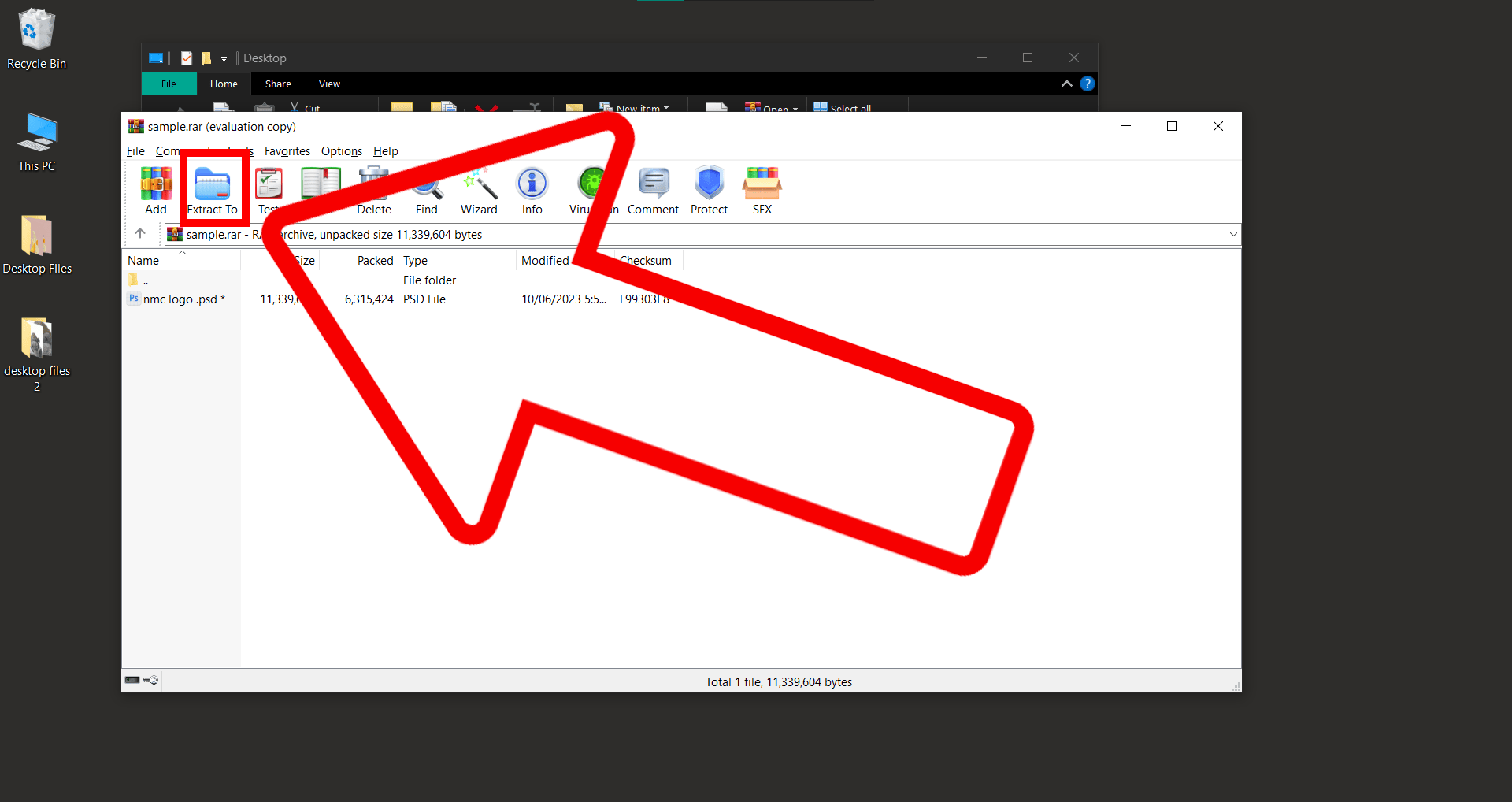Click the Explorer help question mark button
This screenshot has height=802, width=1512.
(1088, 84)
